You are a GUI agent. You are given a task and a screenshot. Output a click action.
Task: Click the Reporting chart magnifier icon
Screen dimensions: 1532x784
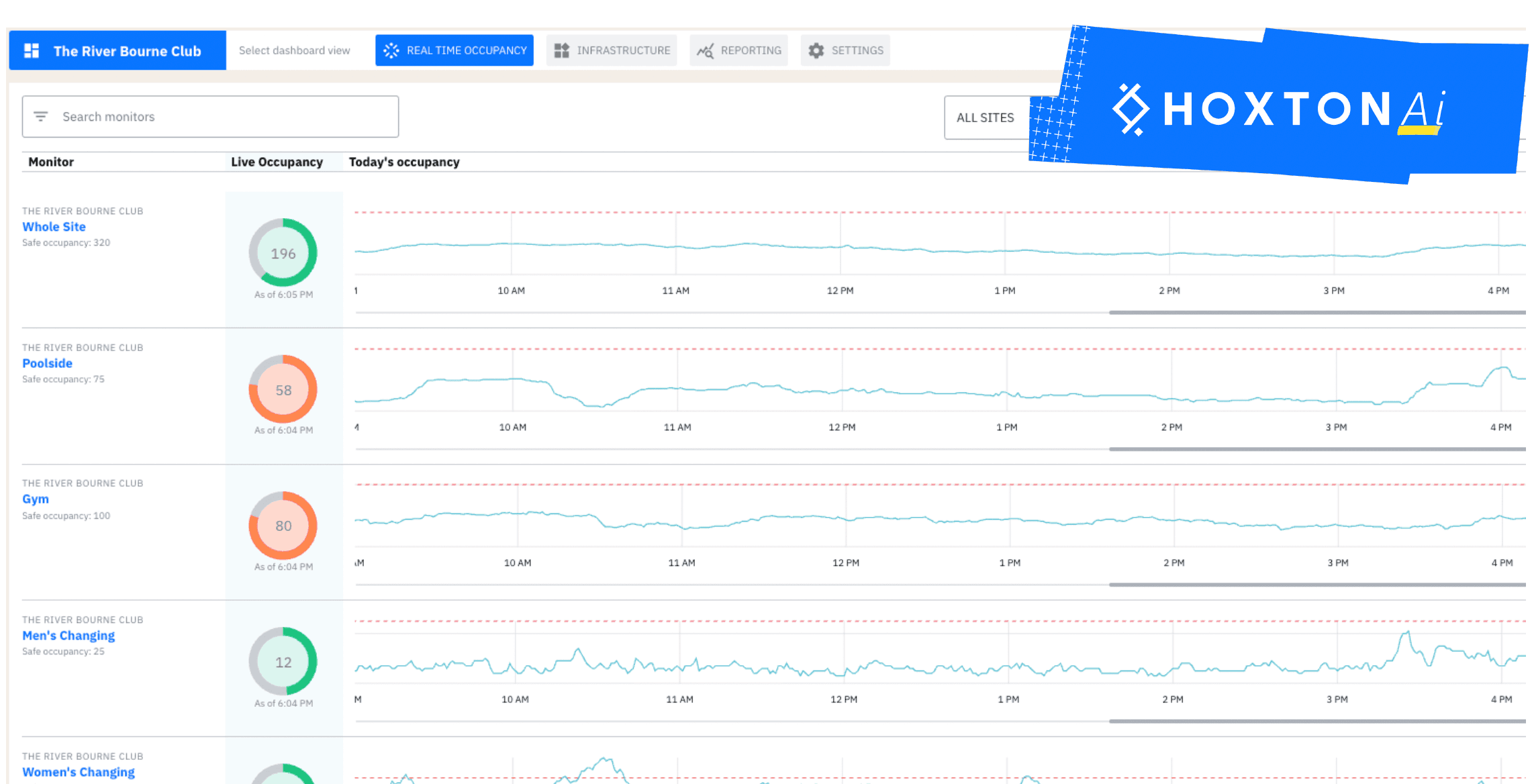coord(705,50)
